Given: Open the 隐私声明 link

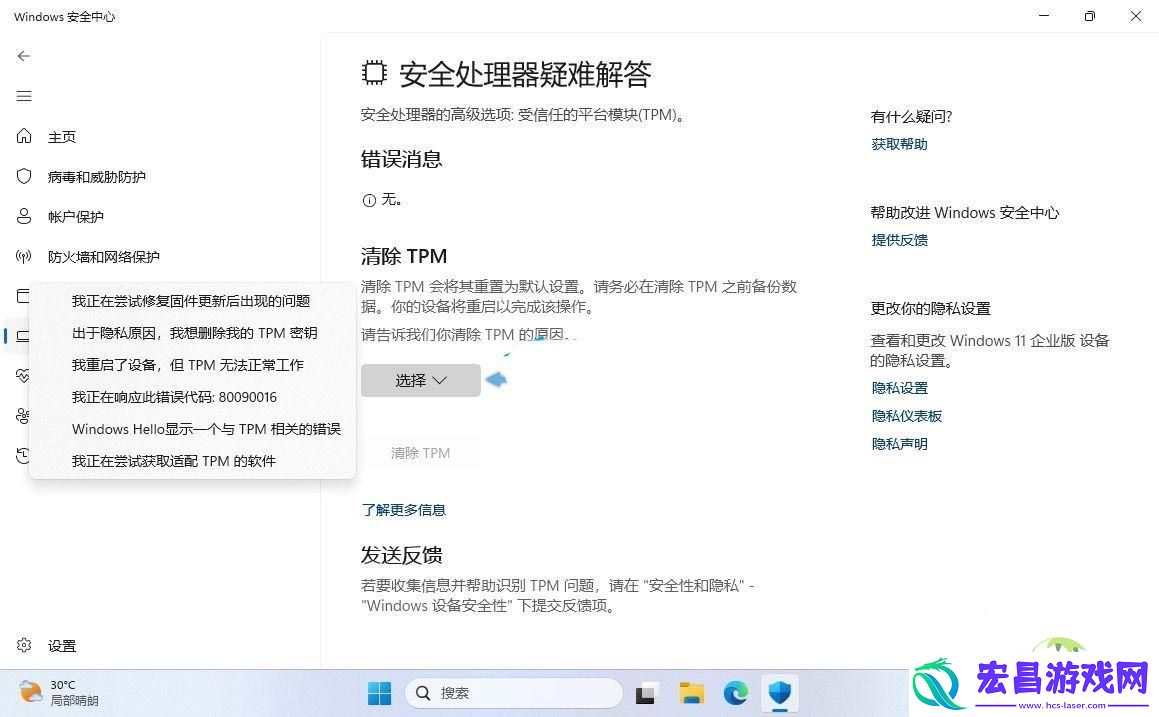Looking at the screenshot, I should tap(899, 444).
